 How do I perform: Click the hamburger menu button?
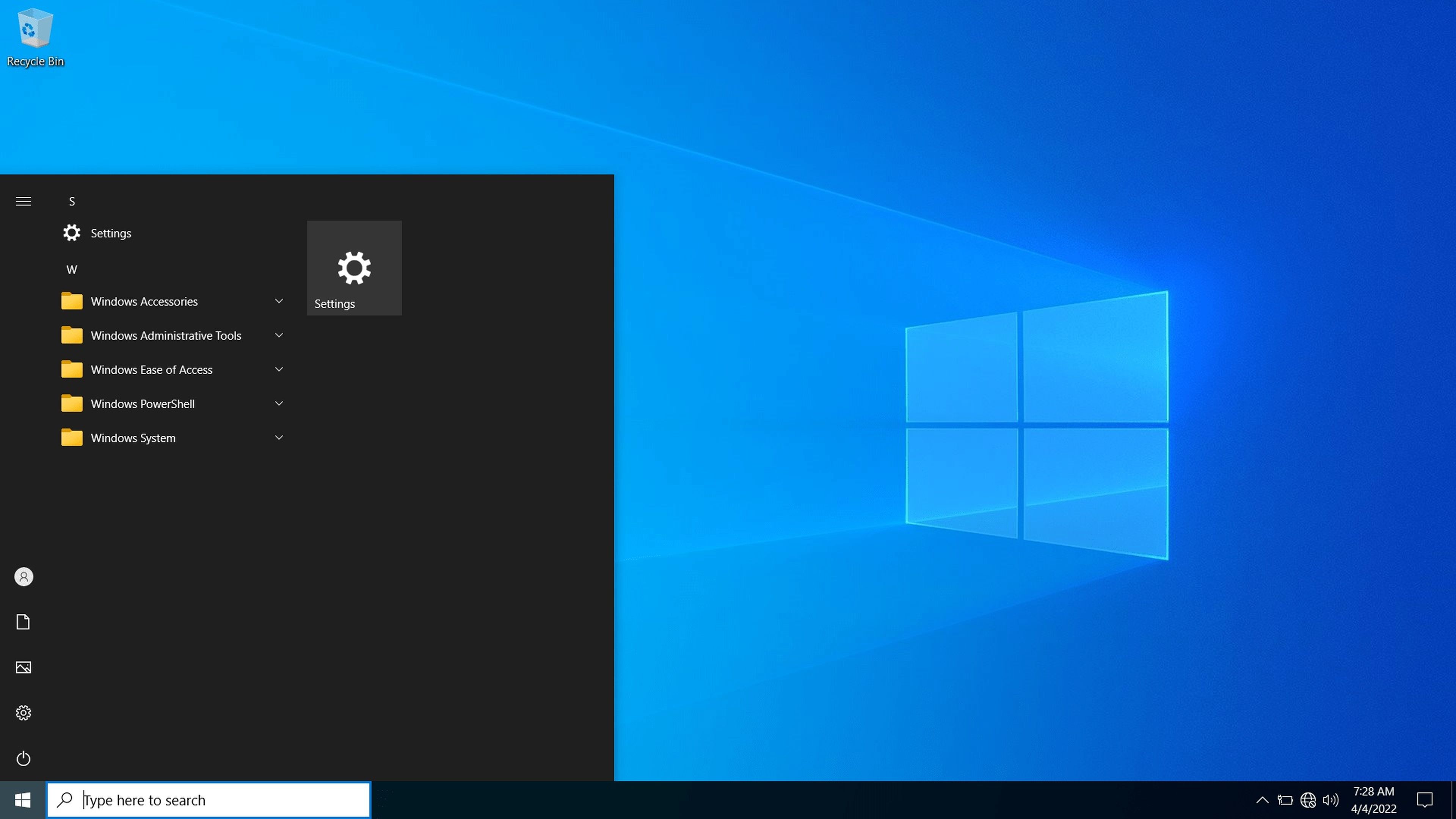pos(23,201)
